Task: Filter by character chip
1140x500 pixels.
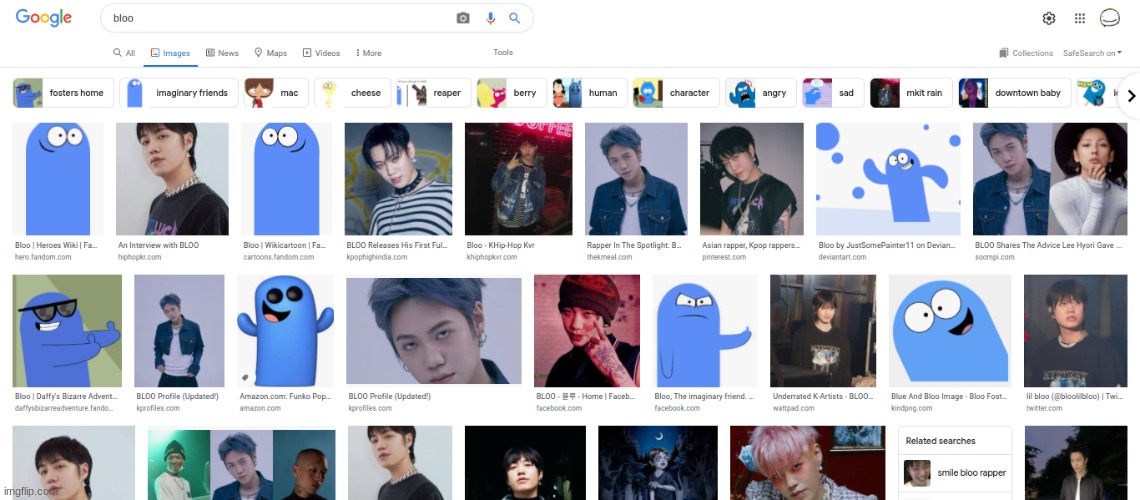Action: click(676, 93)
